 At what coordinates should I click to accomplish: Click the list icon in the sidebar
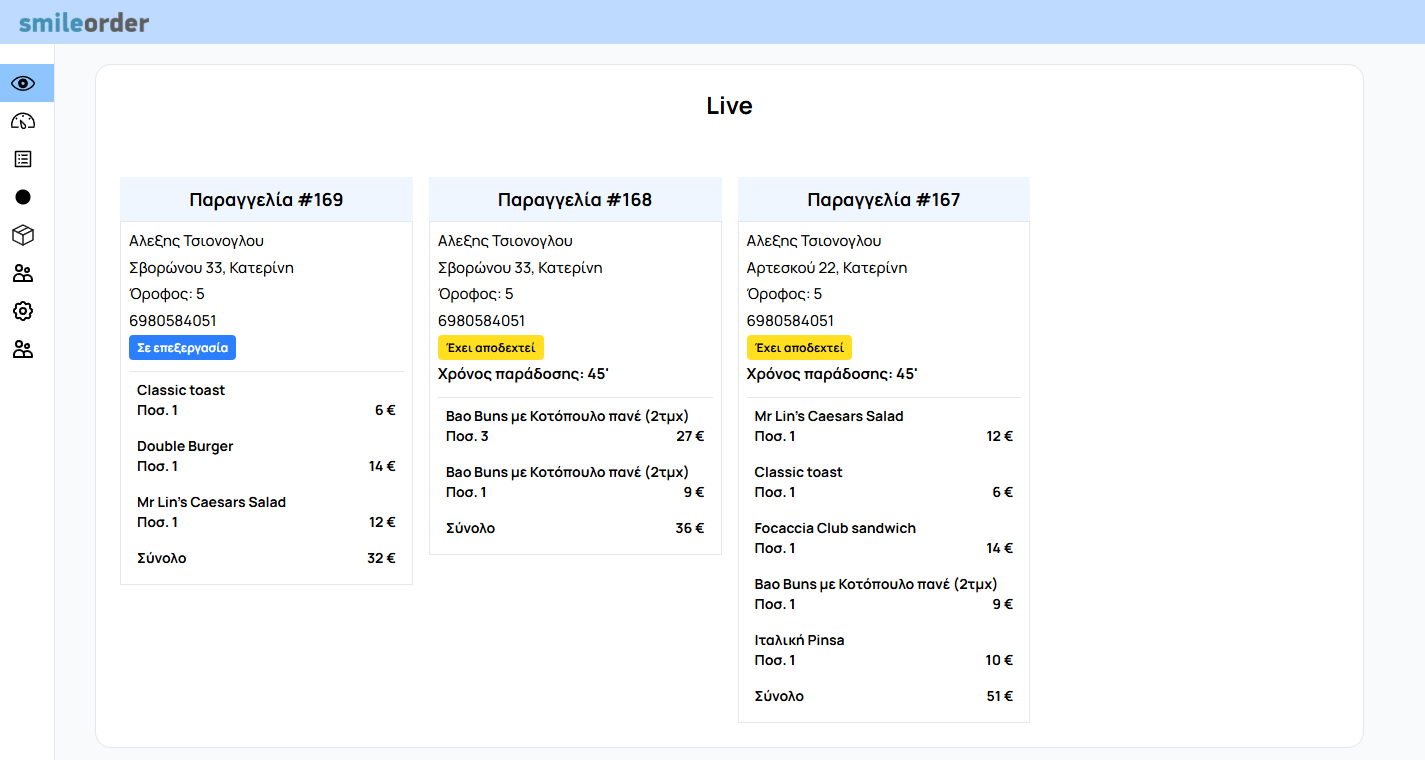click(23, 159)
